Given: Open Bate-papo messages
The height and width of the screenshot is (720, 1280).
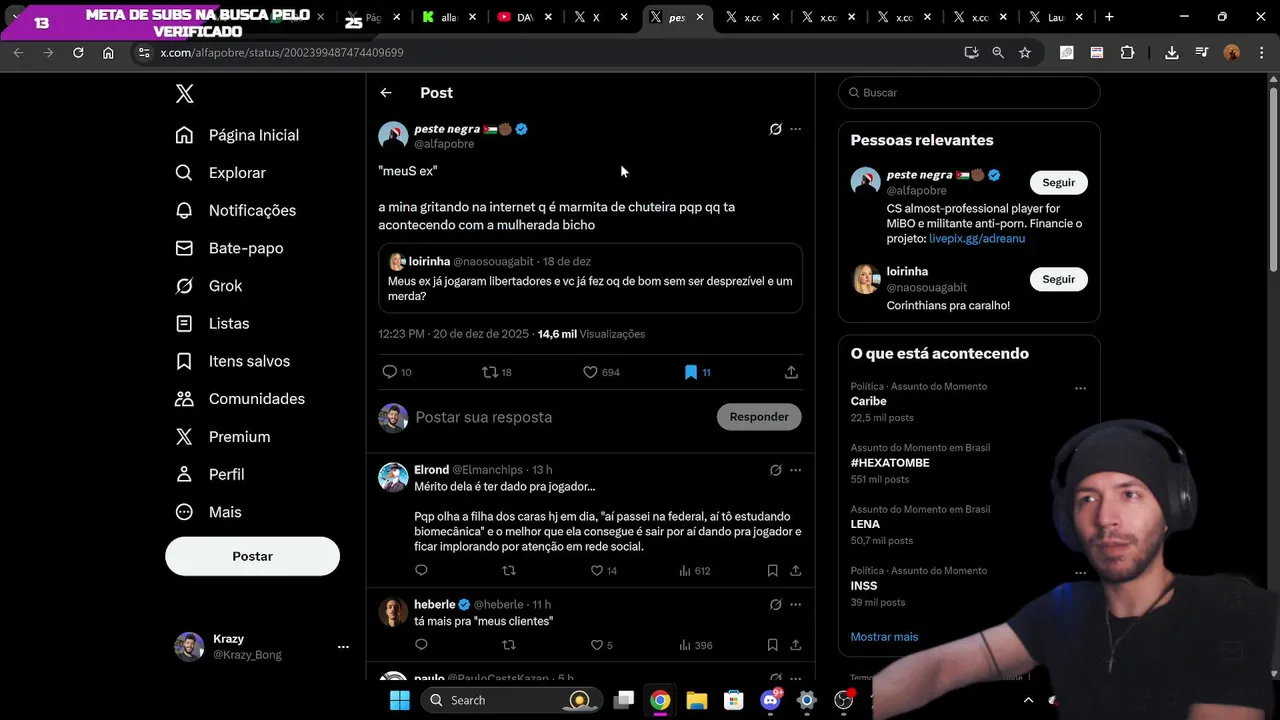Looking at the screenshot, I should [x=229, y=248].
